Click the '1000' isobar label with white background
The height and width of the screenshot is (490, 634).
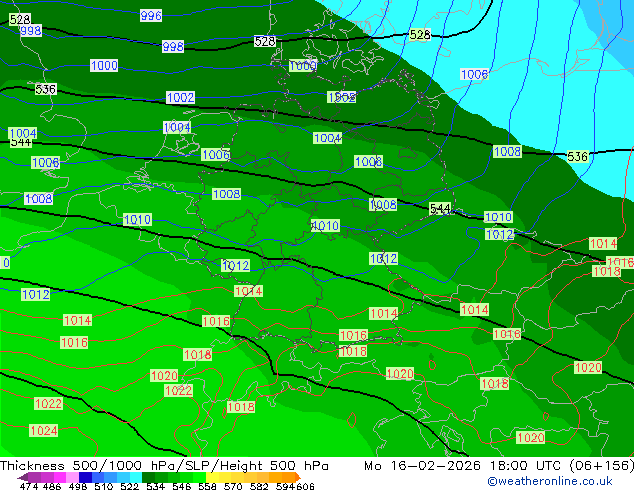[104, 65]
